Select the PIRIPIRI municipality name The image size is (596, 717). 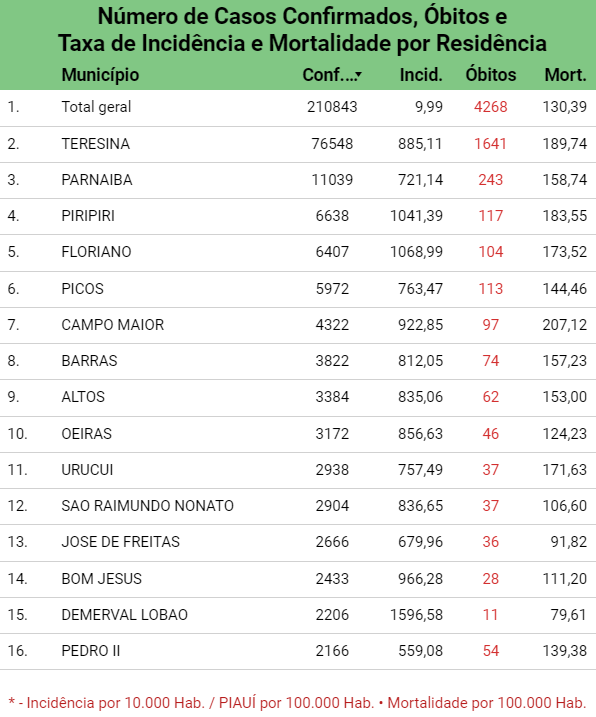[88, 216]
